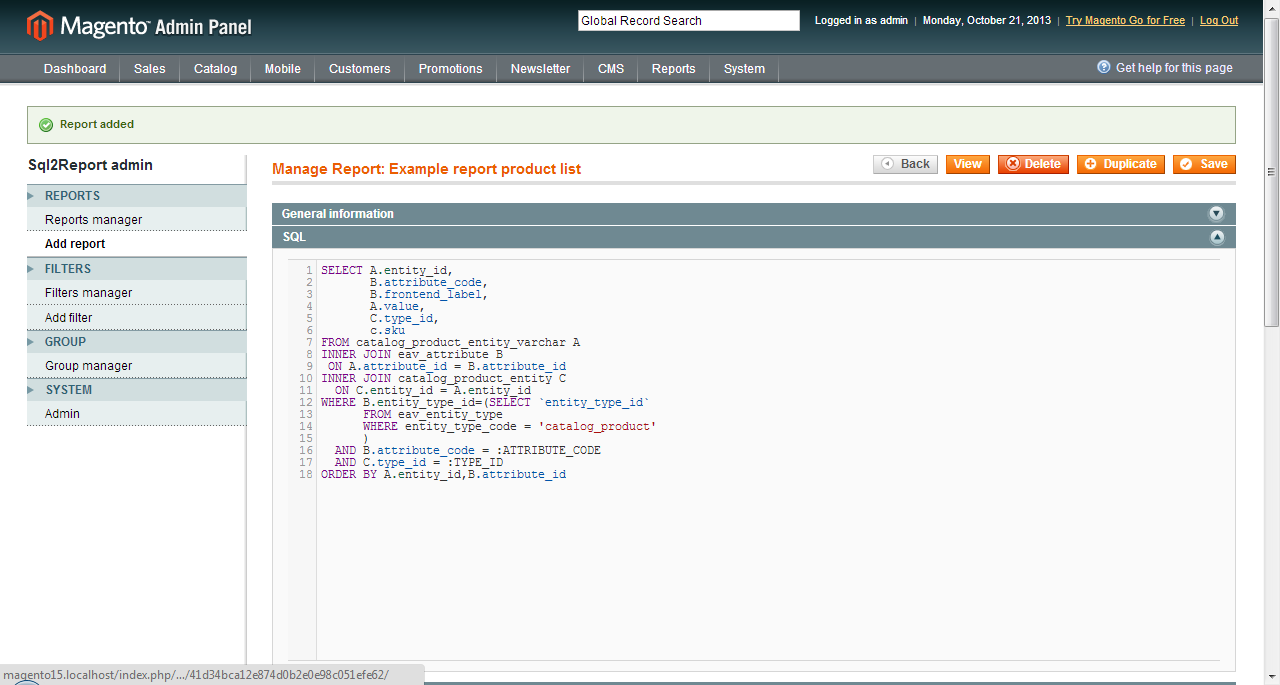Collapse the SQL section arrow
This screenshot has height=685, width=1280.
pyautogui.click(x=1217, y=238)
